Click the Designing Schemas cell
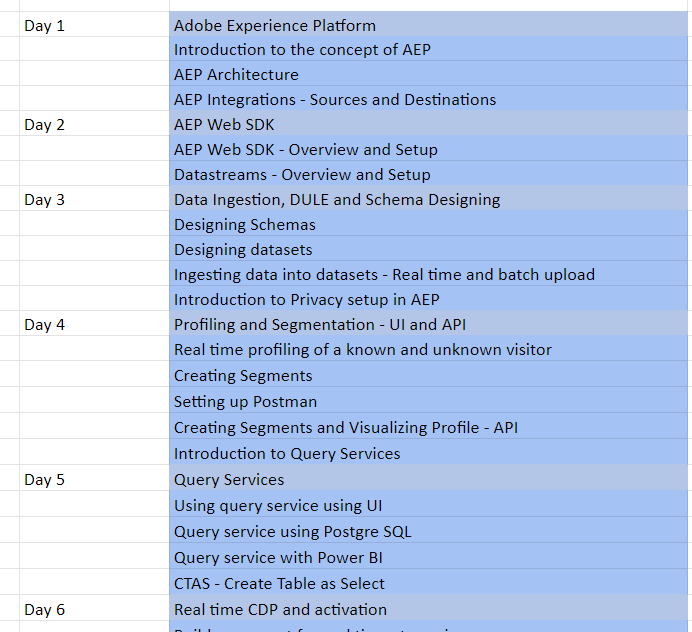 pos(245,224)
